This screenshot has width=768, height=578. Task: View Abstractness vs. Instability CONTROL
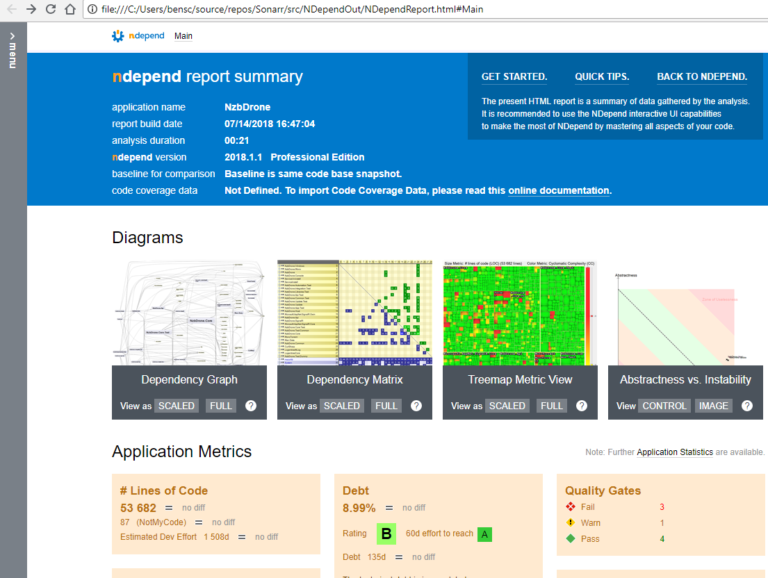coord(664,406)
